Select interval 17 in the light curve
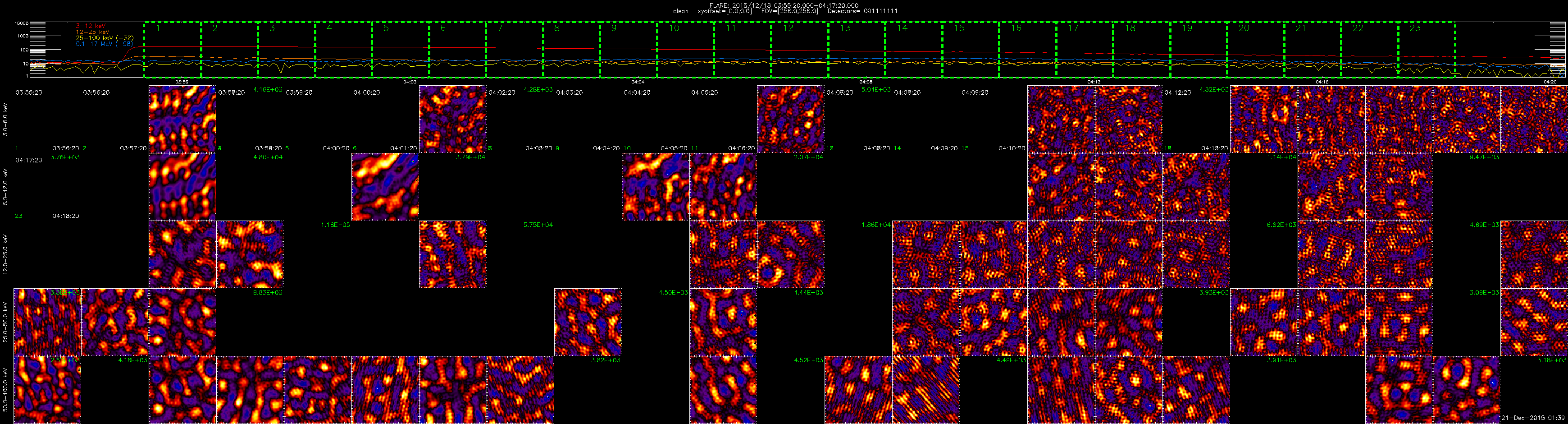Image resolution: width=1568 pixels, height=424 pixels. pyautogui.click(x=1084, y=50)
